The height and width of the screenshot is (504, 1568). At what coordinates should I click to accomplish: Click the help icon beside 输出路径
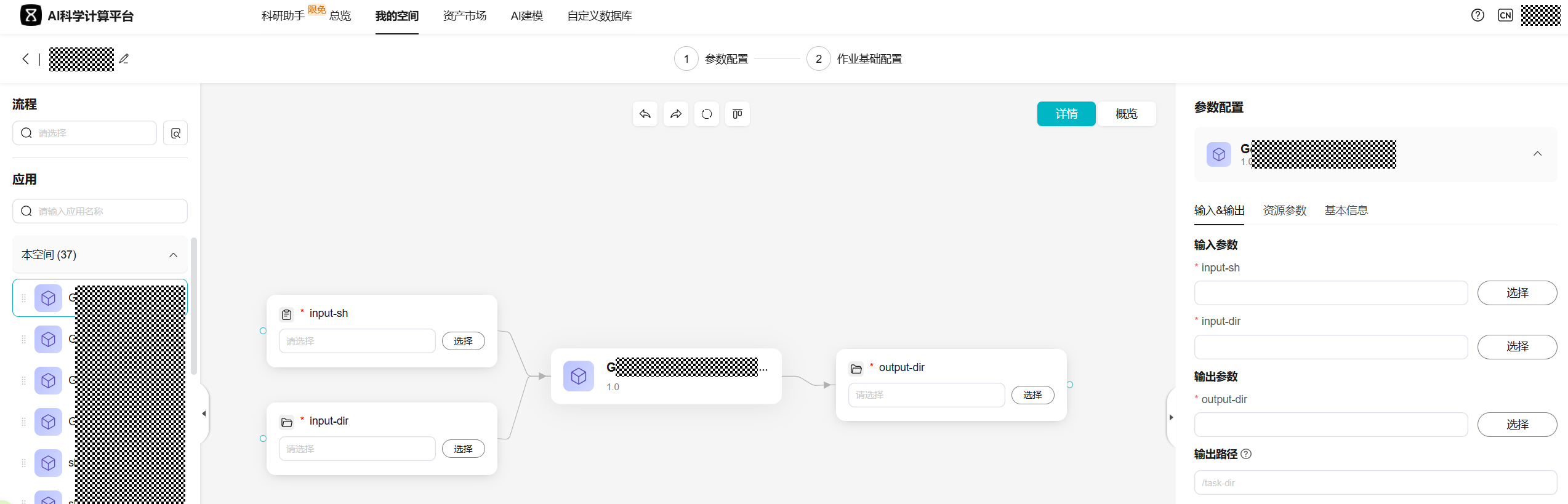coord(1246,454)
